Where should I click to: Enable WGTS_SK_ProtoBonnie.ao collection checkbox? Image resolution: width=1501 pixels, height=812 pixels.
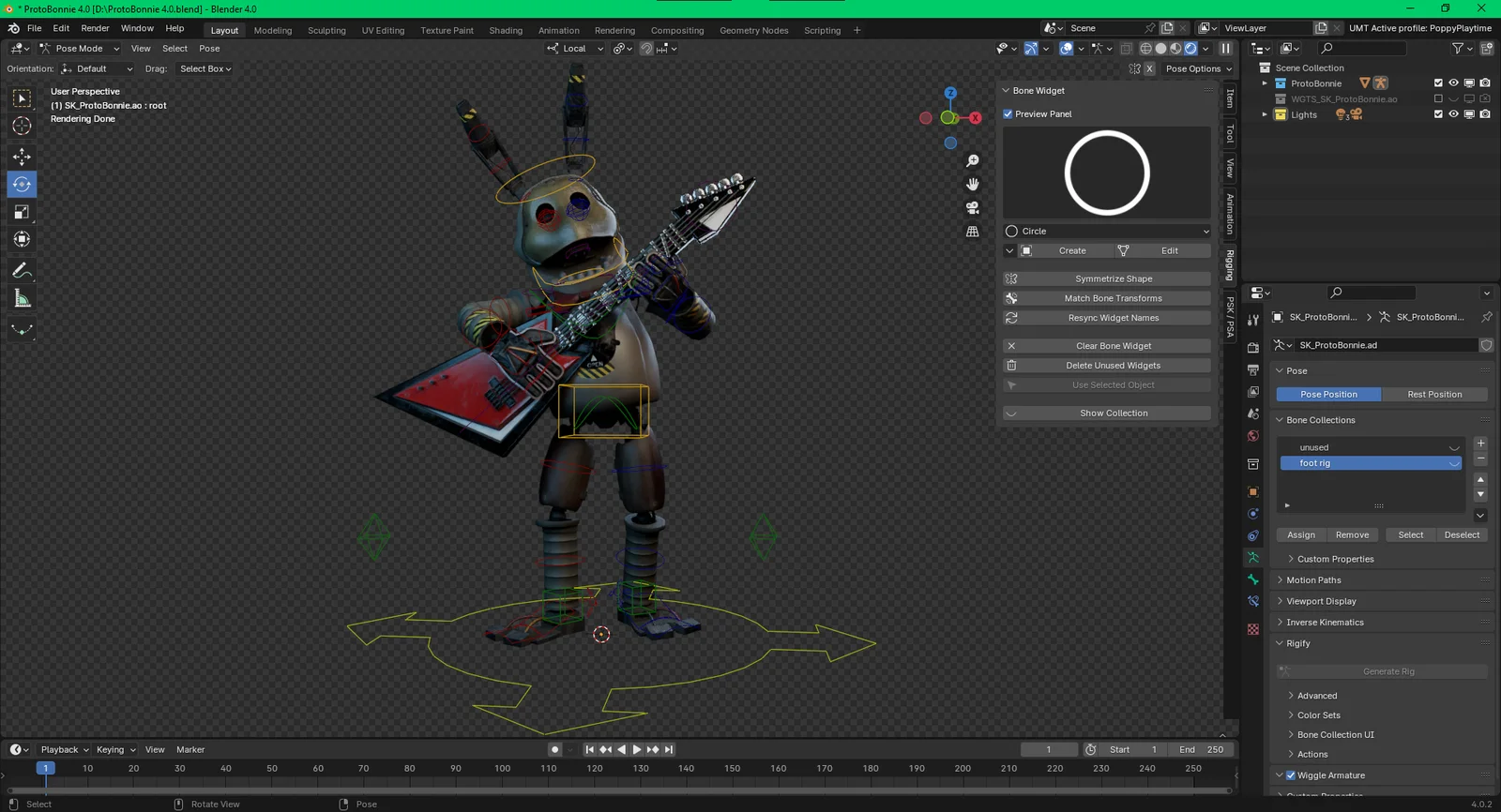1438,98
